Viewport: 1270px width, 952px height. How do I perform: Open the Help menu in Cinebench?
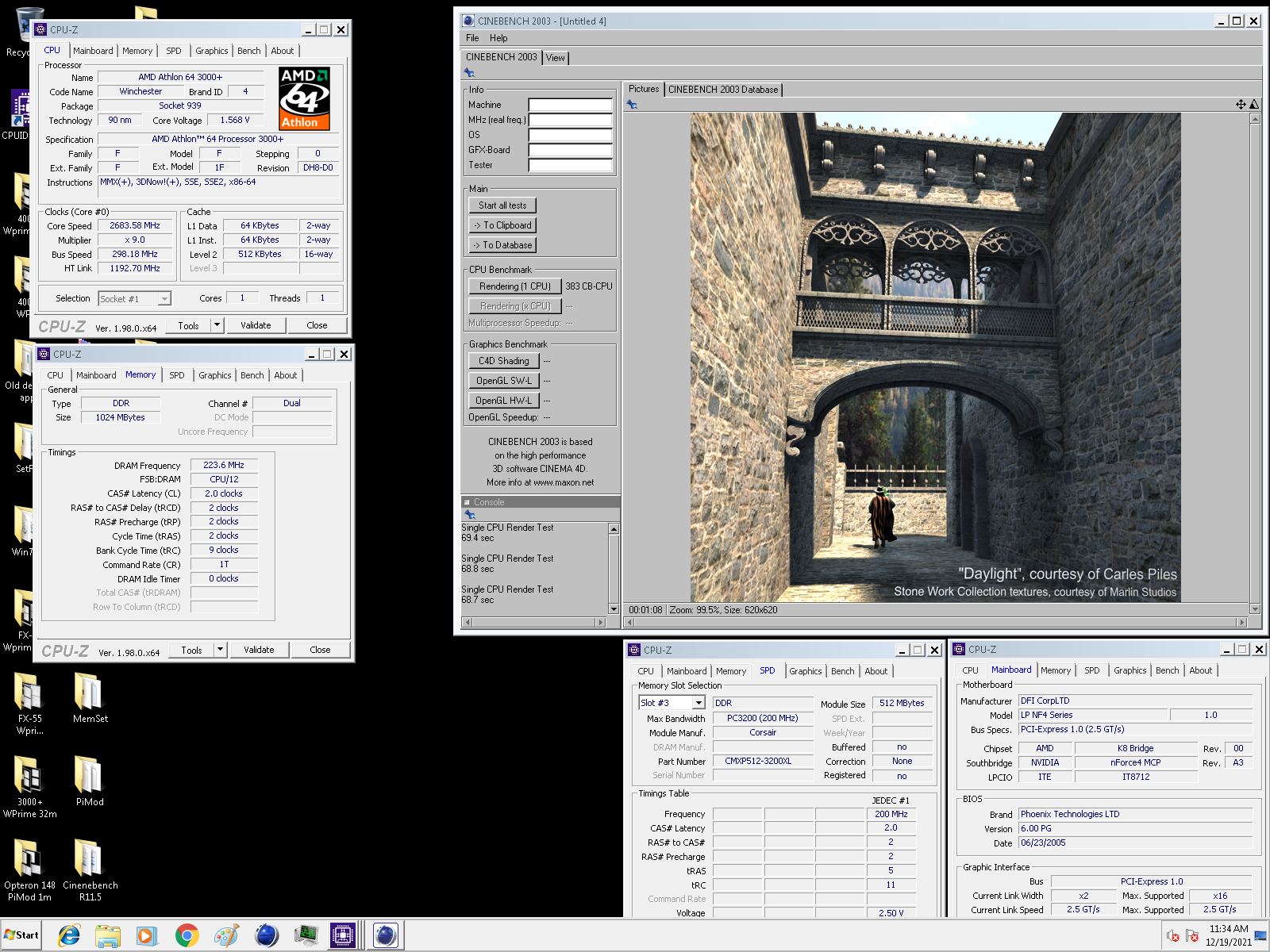click(498, 38)
